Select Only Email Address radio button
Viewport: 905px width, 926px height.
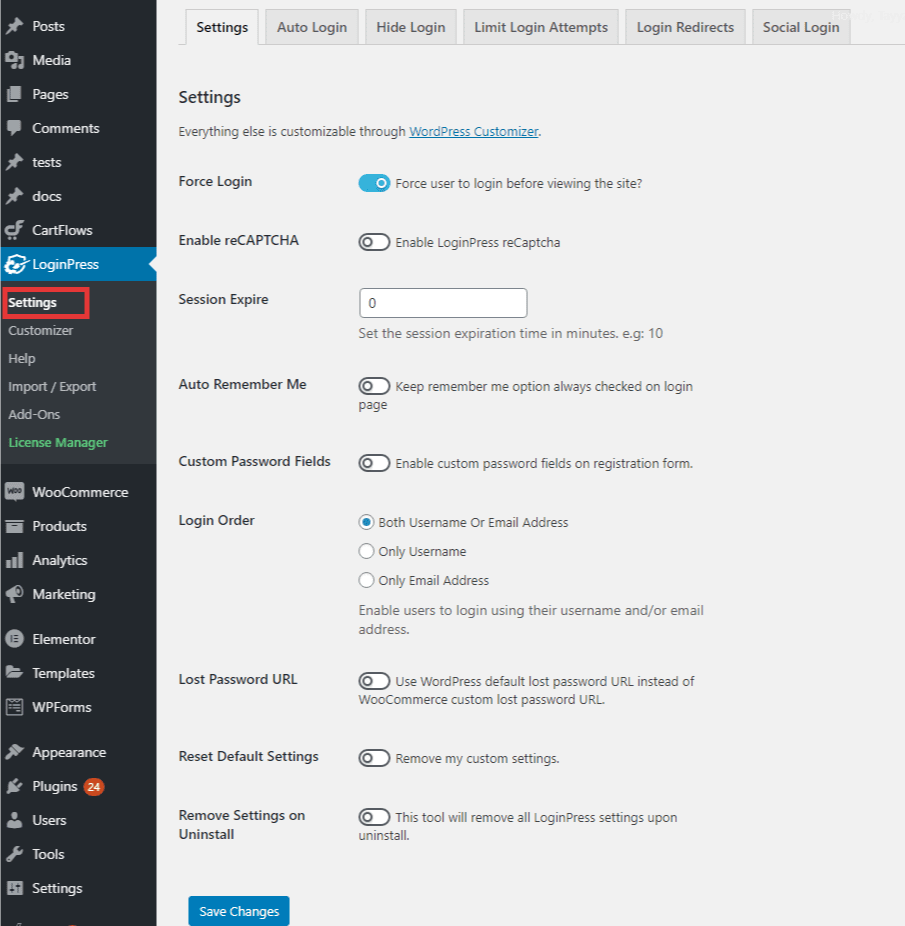pos(366,580)
